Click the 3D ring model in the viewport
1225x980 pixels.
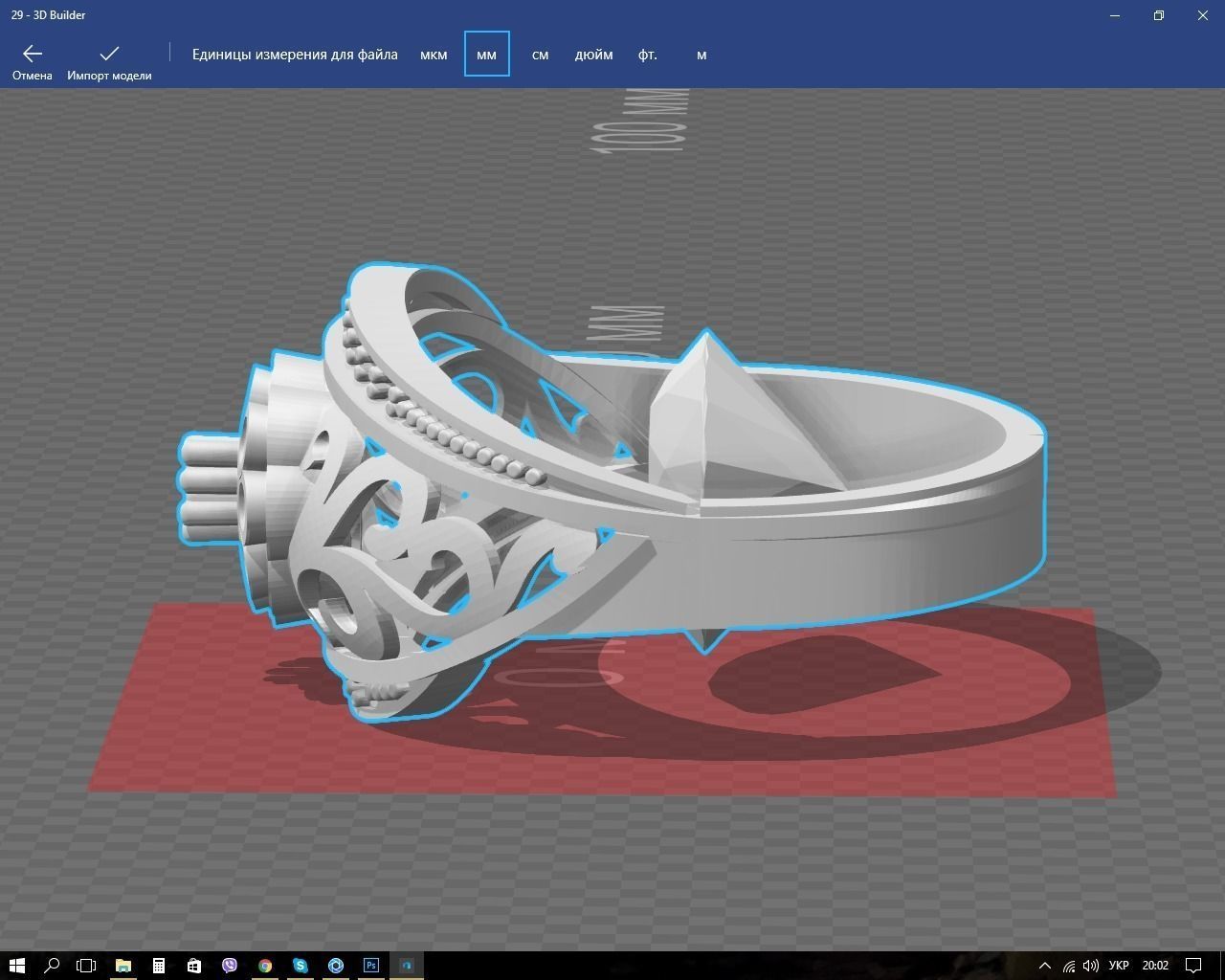[612, 493]
